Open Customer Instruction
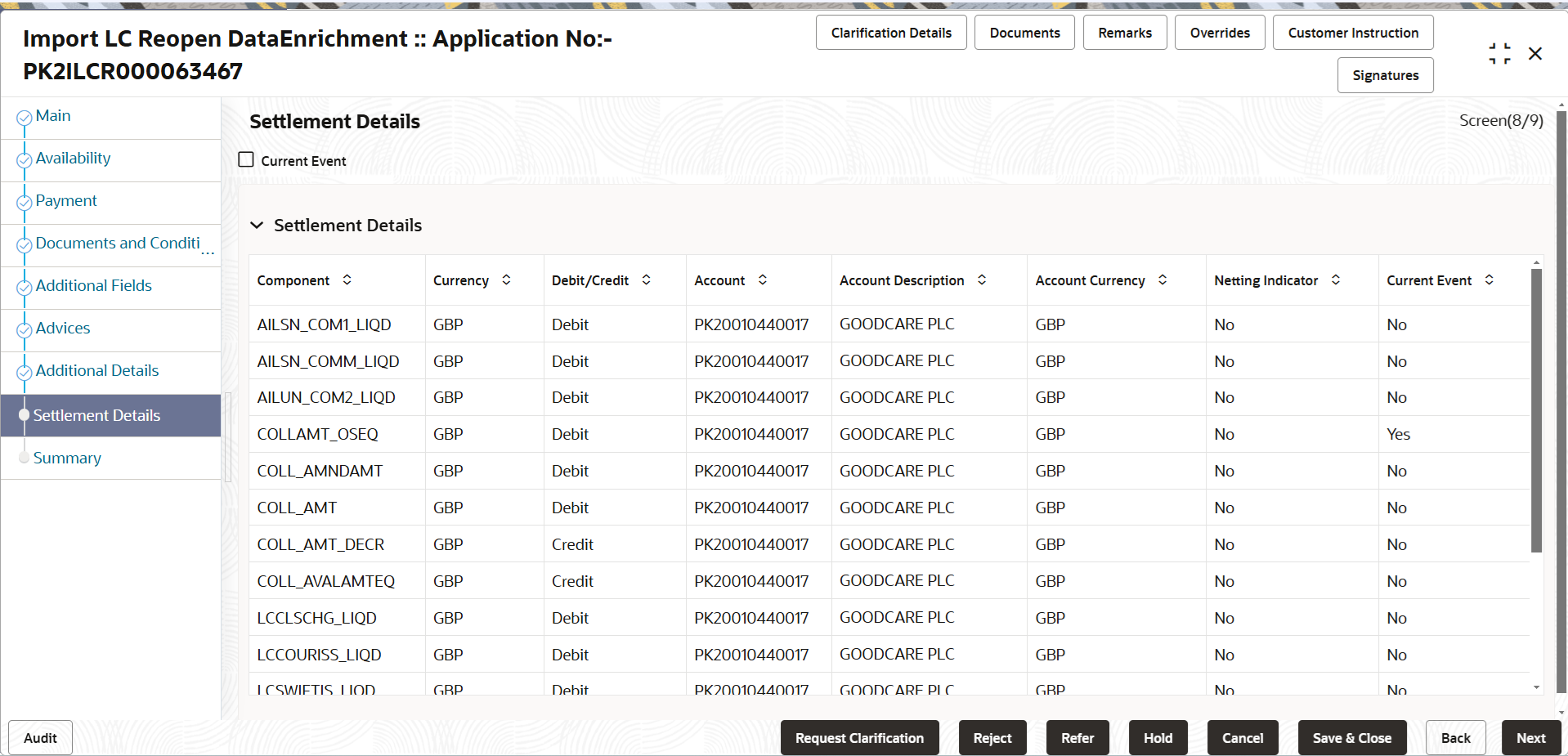 click(x=1353, y=32)
